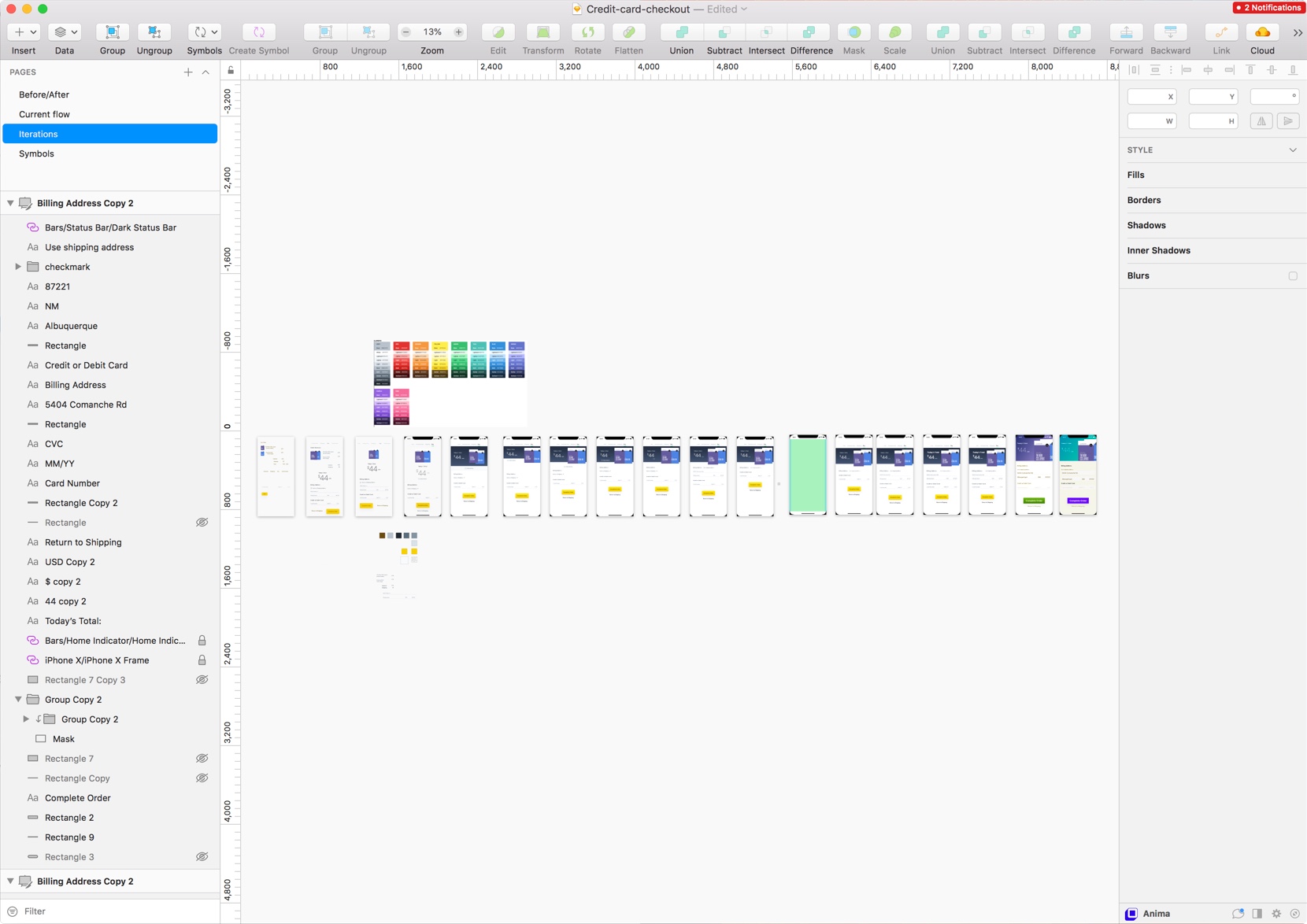Select the Rotate tool
1307x924 pixels.
587,32
